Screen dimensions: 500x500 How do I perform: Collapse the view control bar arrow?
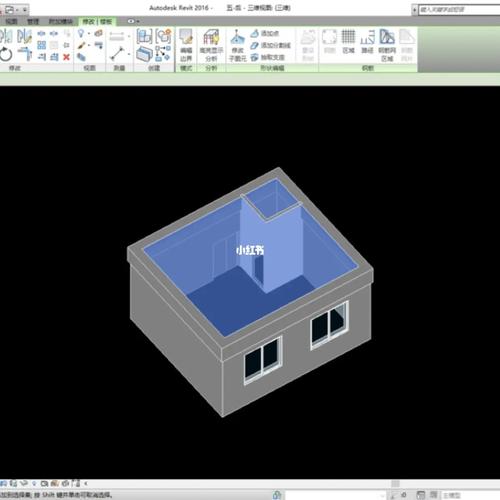[x=86, y=483]
